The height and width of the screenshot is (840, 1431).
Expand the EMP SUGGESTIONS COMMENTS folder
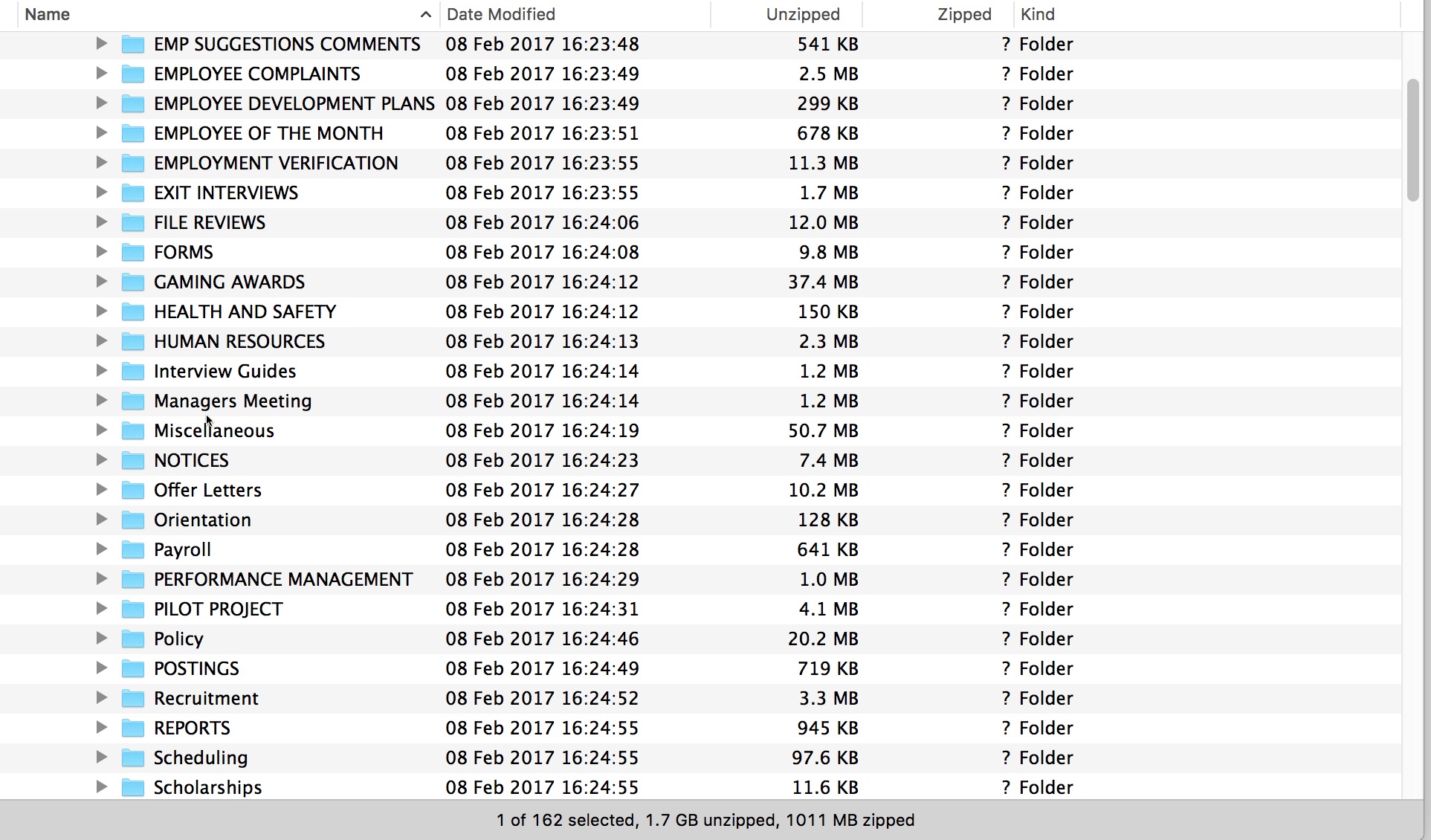click(102, 44)
